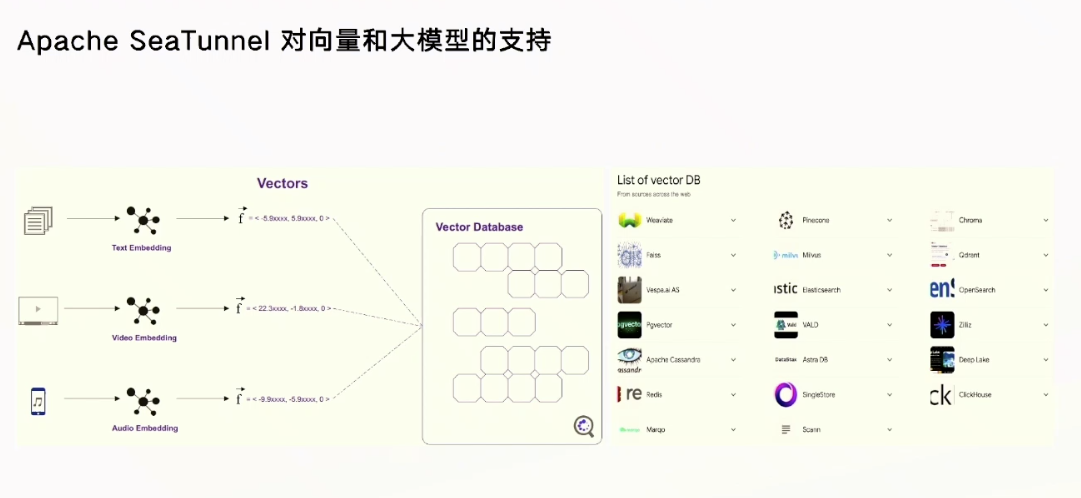Screen dimensions: 1081x498
Task: Click the Scann lines icon
Action: 786,430
